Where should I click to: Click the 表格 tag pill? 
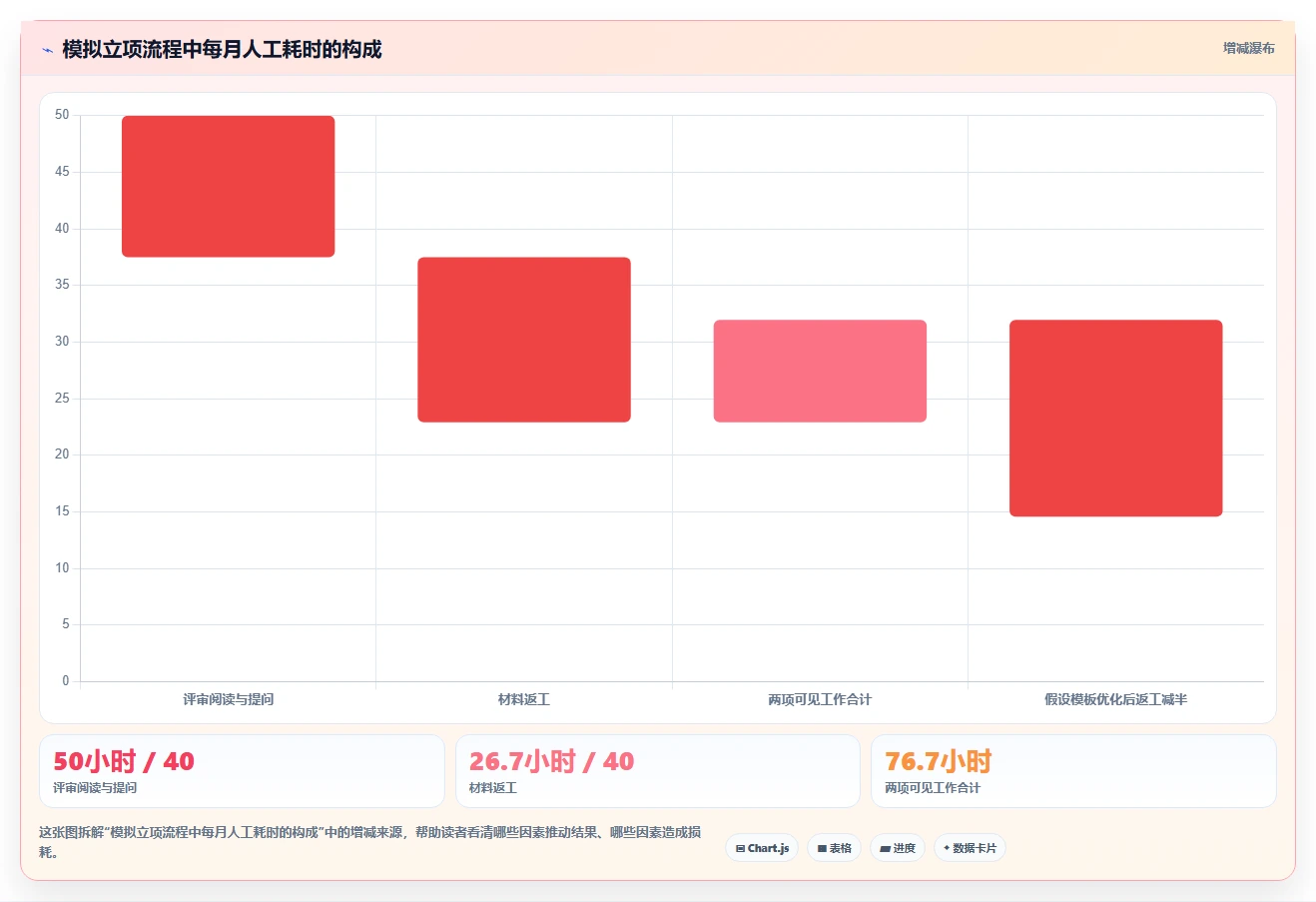tap(835, 848)
